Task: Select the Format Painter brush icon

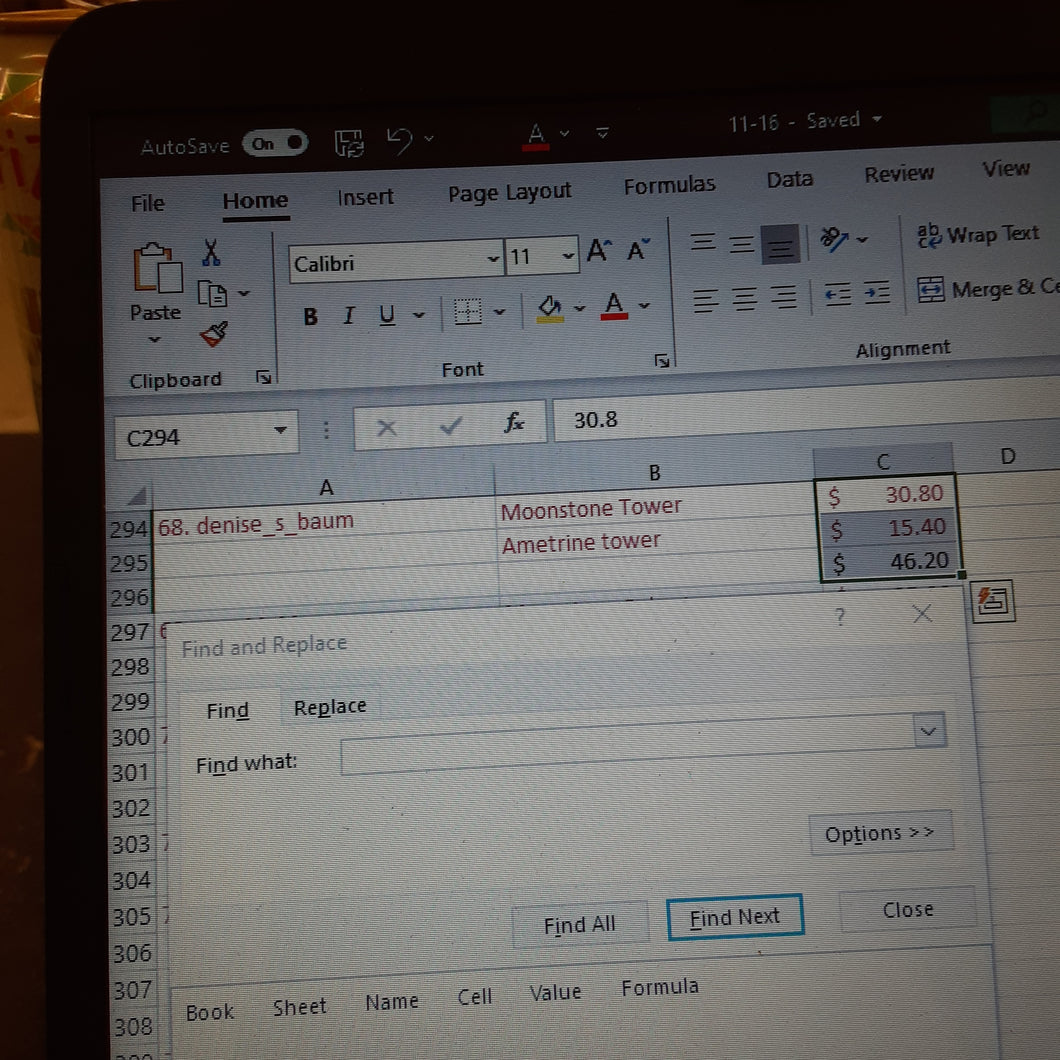Action: pos(213,334)
